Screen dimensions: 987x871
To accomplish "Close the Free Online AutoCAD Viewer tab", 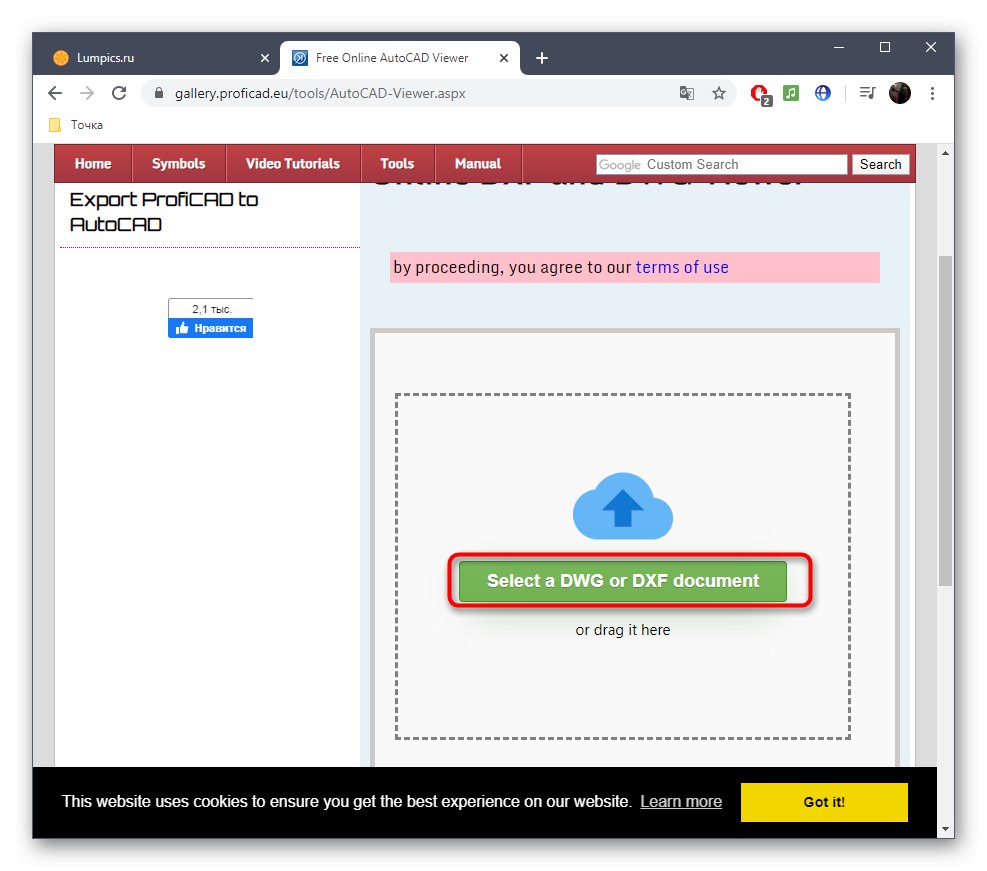I will [504, 58].
